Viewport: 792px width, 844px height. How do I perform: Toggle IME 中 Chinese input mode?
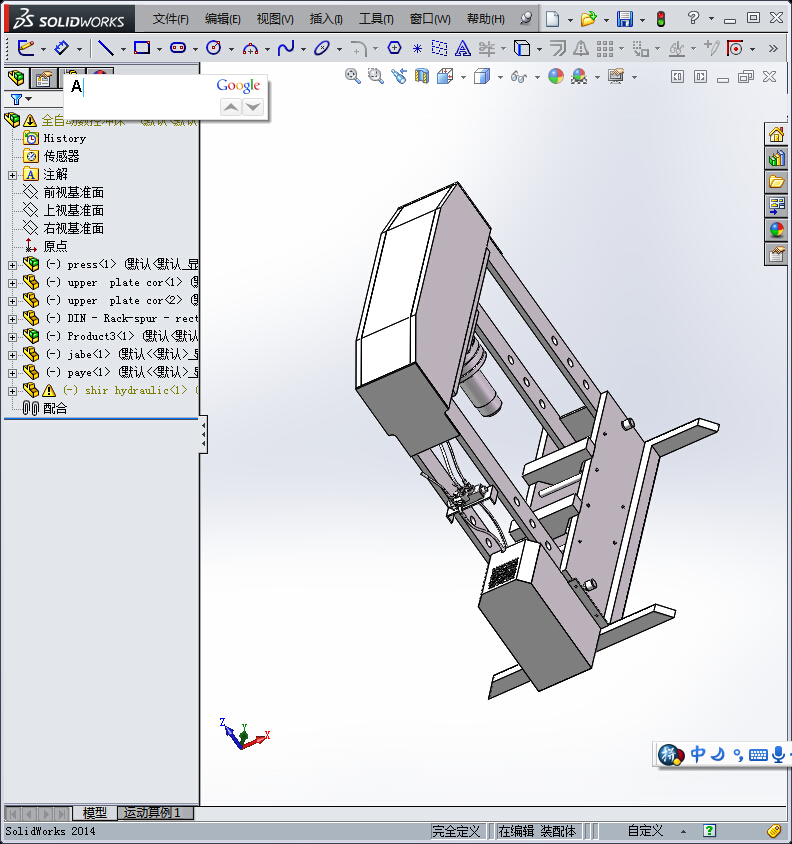(697, 754)
